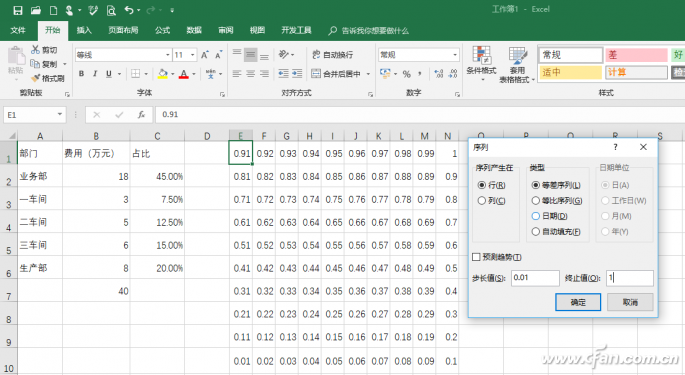Image resolution: width=685 pixels, height=375 pixels.
Task: Click the align left icon
Action: [x=237, y=74]
